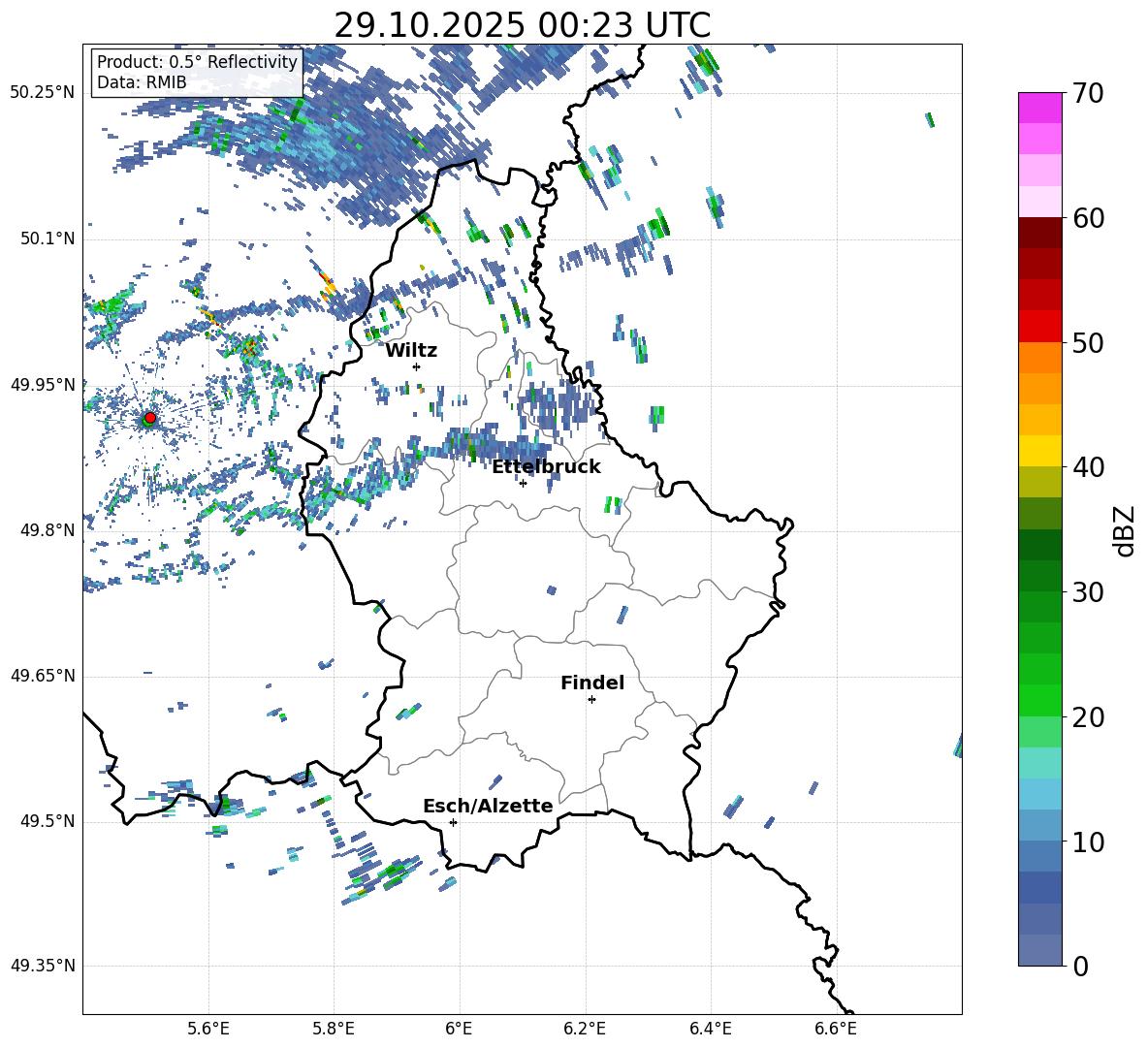
Task: Pick the orange swatch just below 50
Action: [x=1040, y=358]
